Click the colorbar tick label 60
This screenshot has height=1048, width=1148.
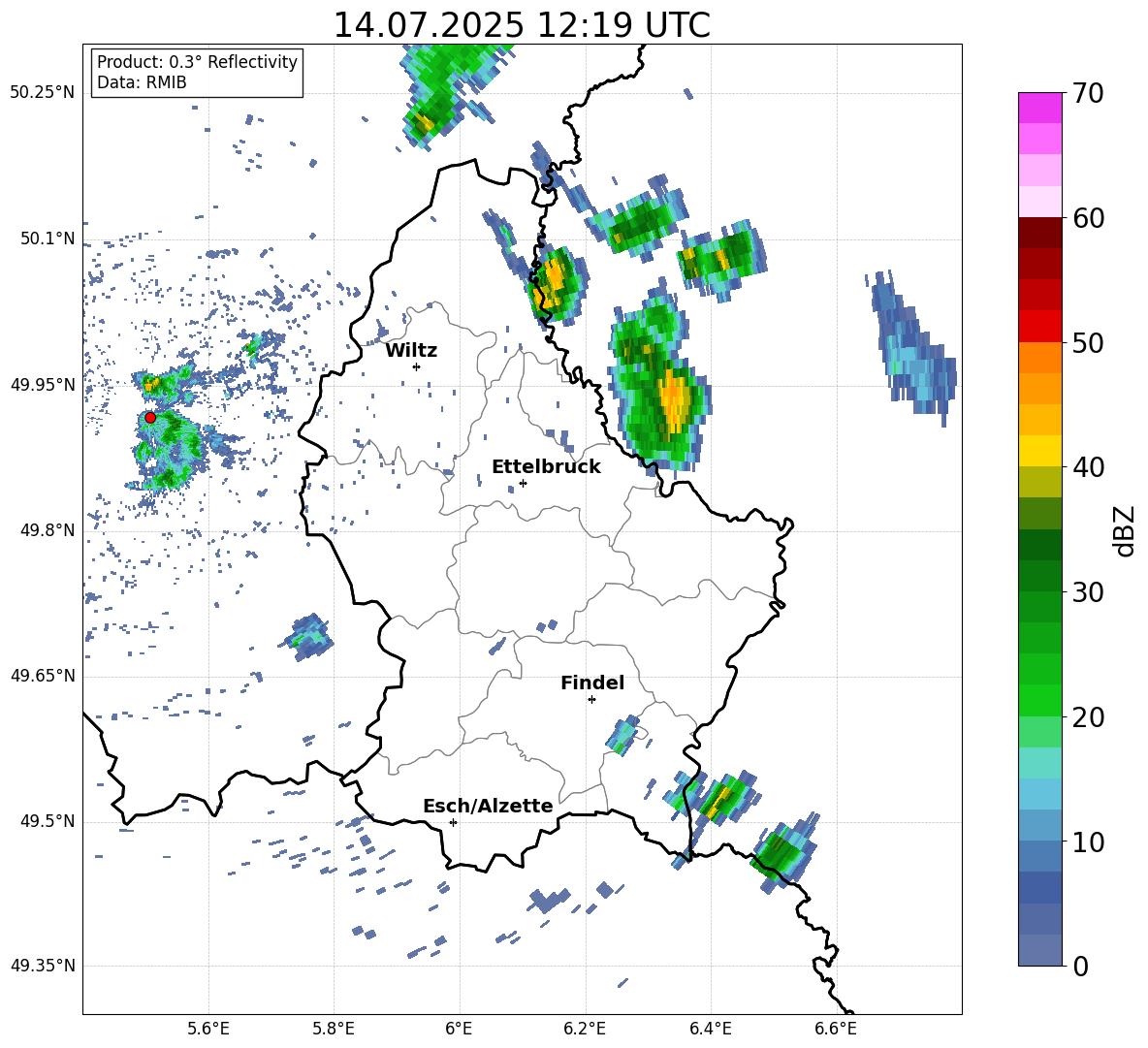[1088, 218]
